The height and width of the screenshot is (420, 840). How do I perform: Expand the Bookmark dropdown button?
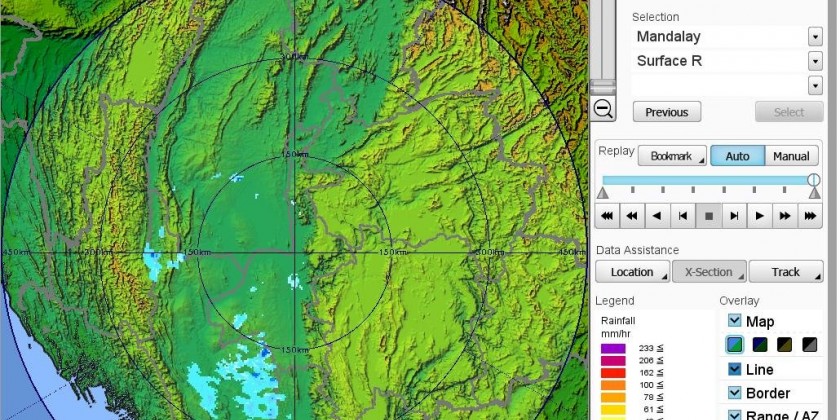[x=676, y=157]
